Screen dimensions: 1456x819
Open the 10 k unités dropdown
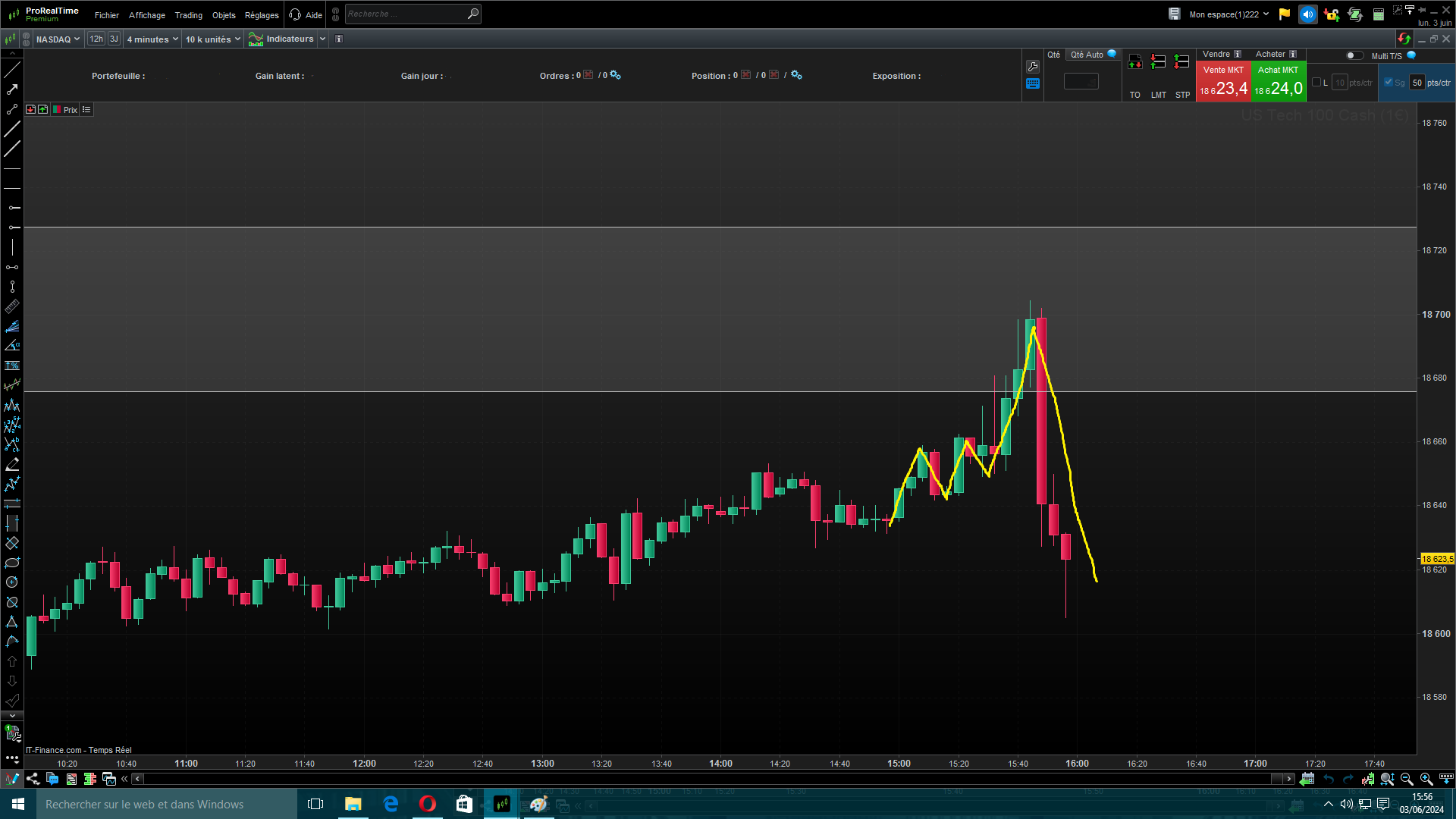(x=212, y=39)
